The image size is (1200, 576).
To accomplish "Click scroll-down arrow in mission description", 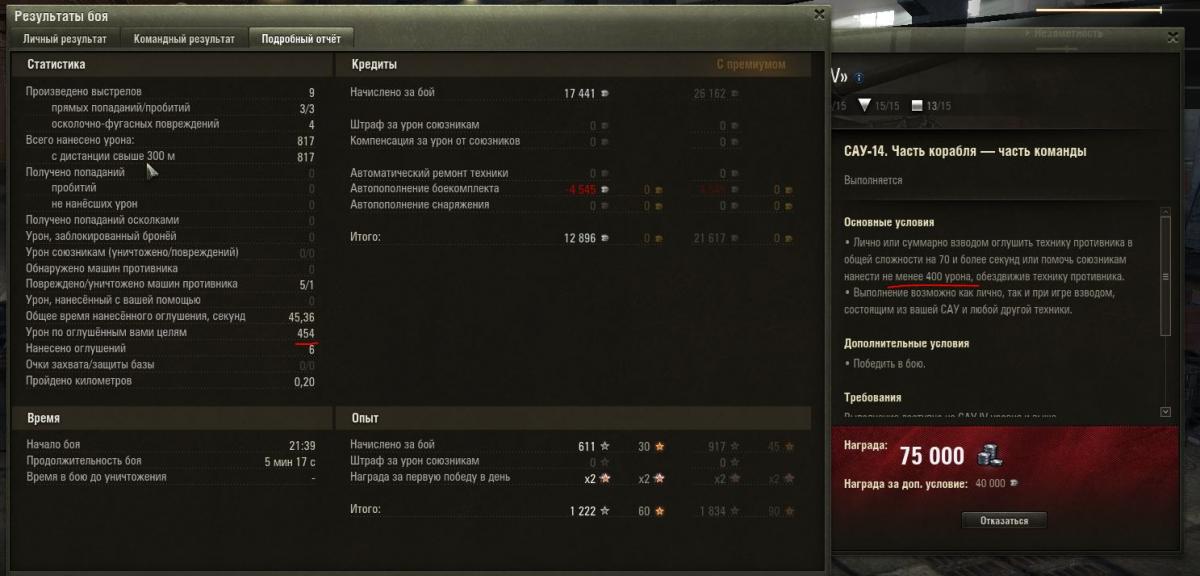I will [1165, 411].
